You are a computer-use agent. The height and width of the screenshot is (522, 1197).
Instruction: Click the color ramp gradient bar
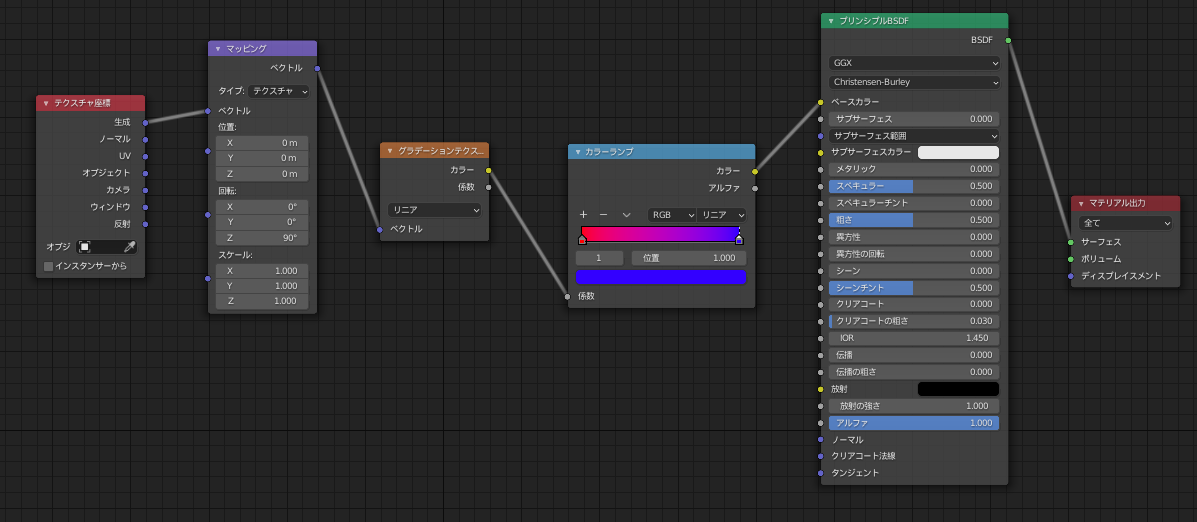click(660, 233)
